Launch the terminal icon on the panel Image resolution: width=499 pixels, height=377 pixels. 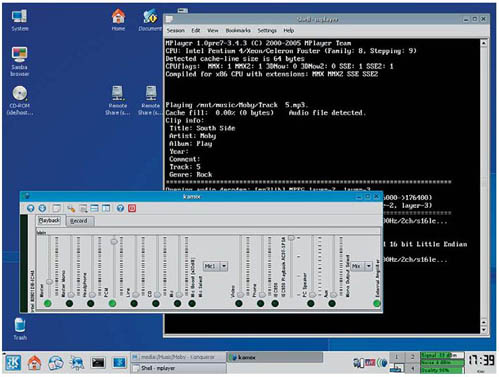click(x=98, y=363)
